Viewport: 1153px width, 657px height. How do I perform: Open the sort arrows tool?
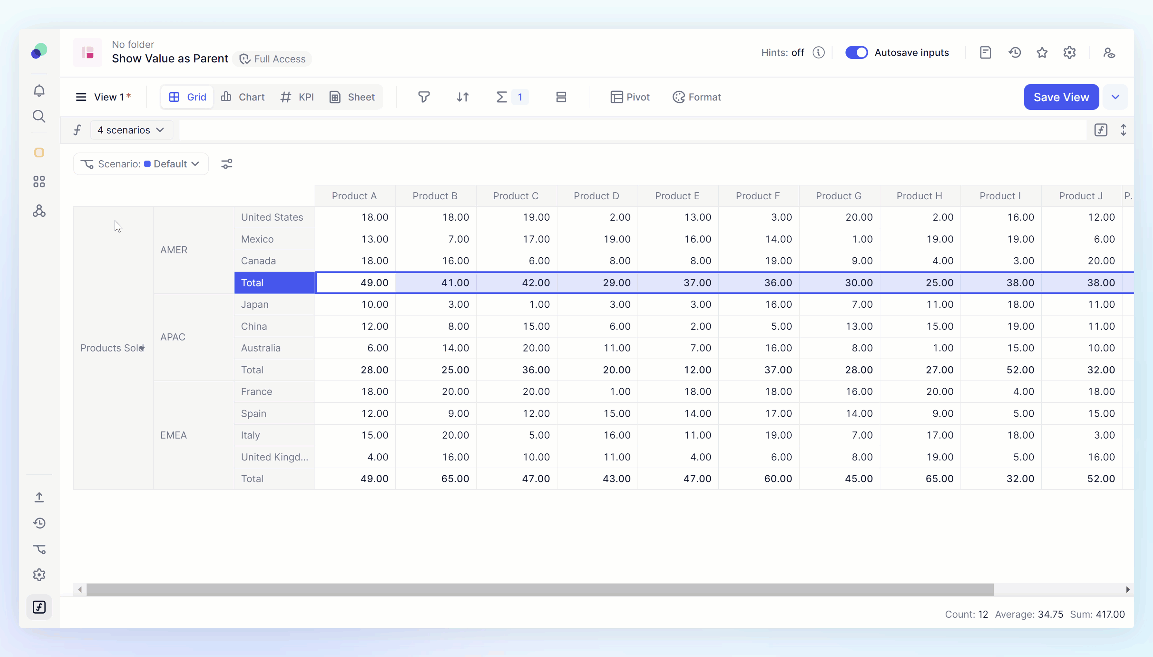click(463, 97)
